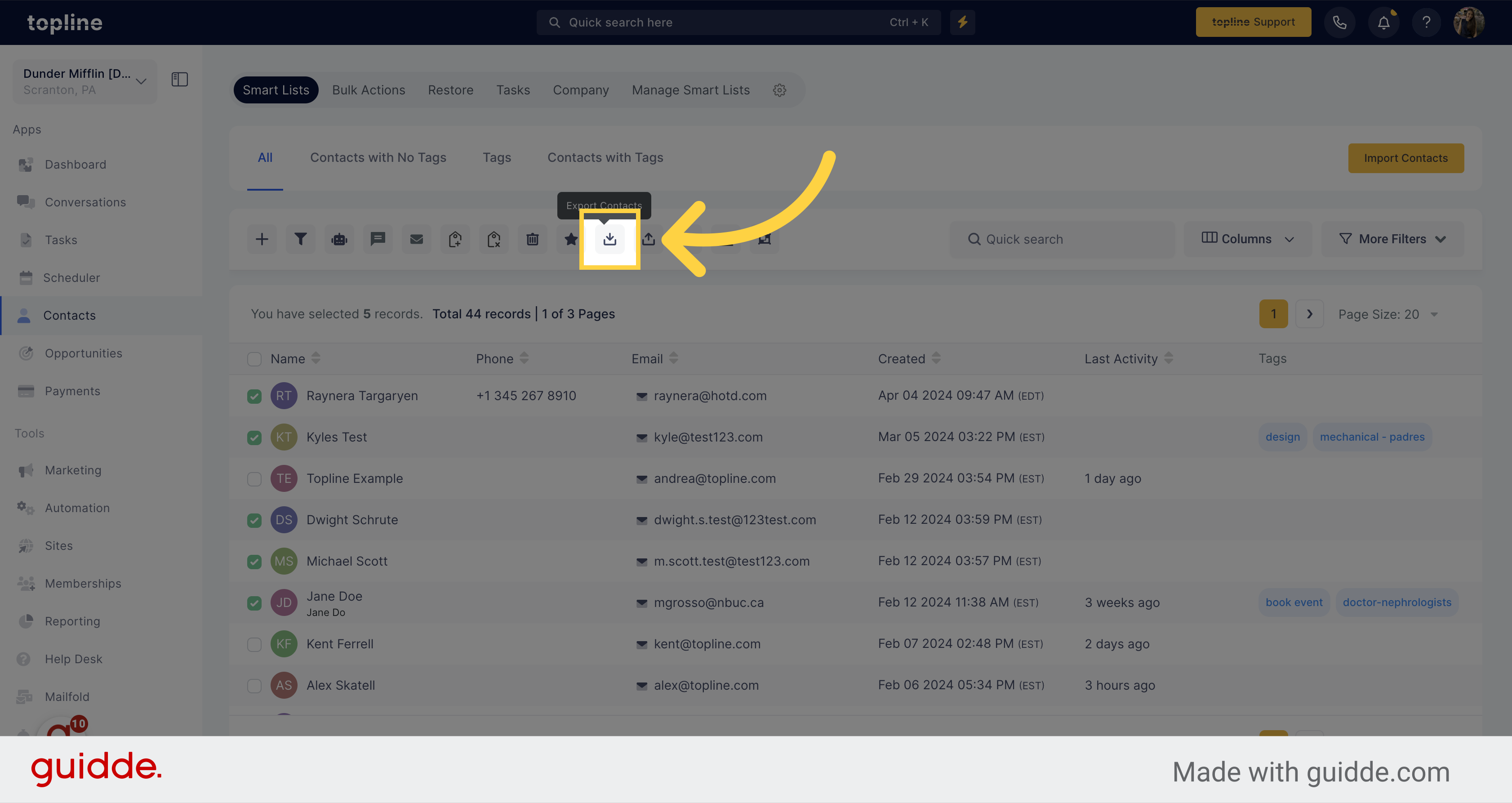Open Dashboard in the sidebar
The width and height of the screenshot is (1512, 803).
[x=75, y=165]
